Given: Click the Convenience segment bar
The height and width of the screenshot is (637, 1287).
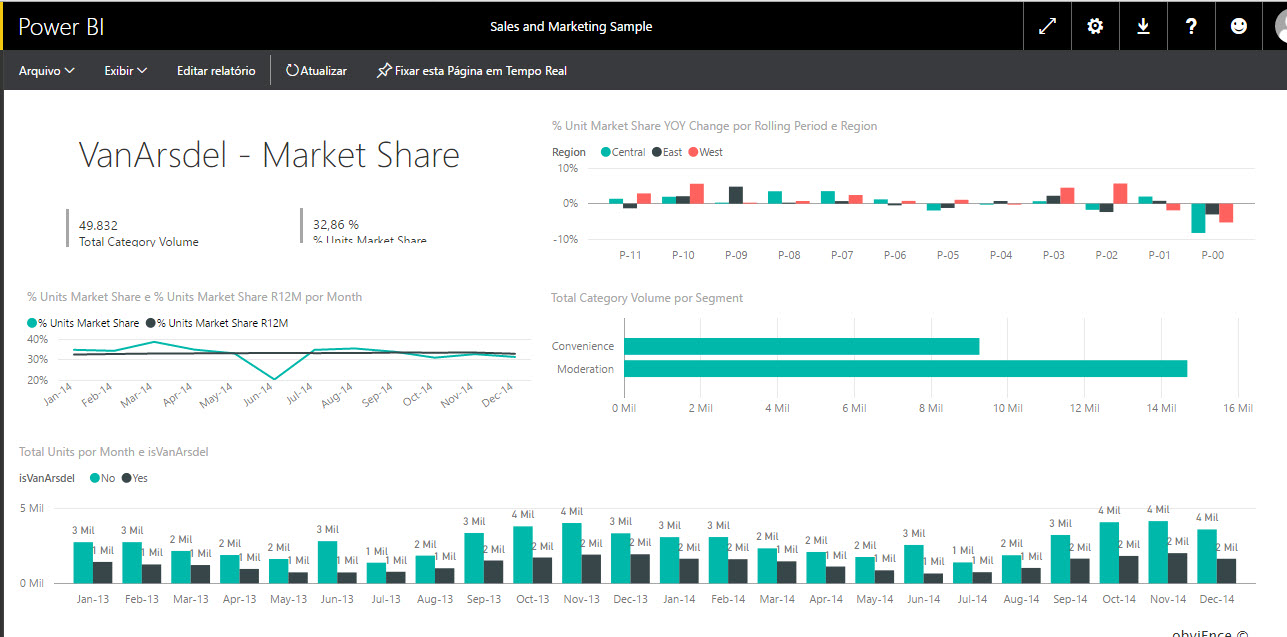Looking at the screenshot, I should [x=800, y=346].
